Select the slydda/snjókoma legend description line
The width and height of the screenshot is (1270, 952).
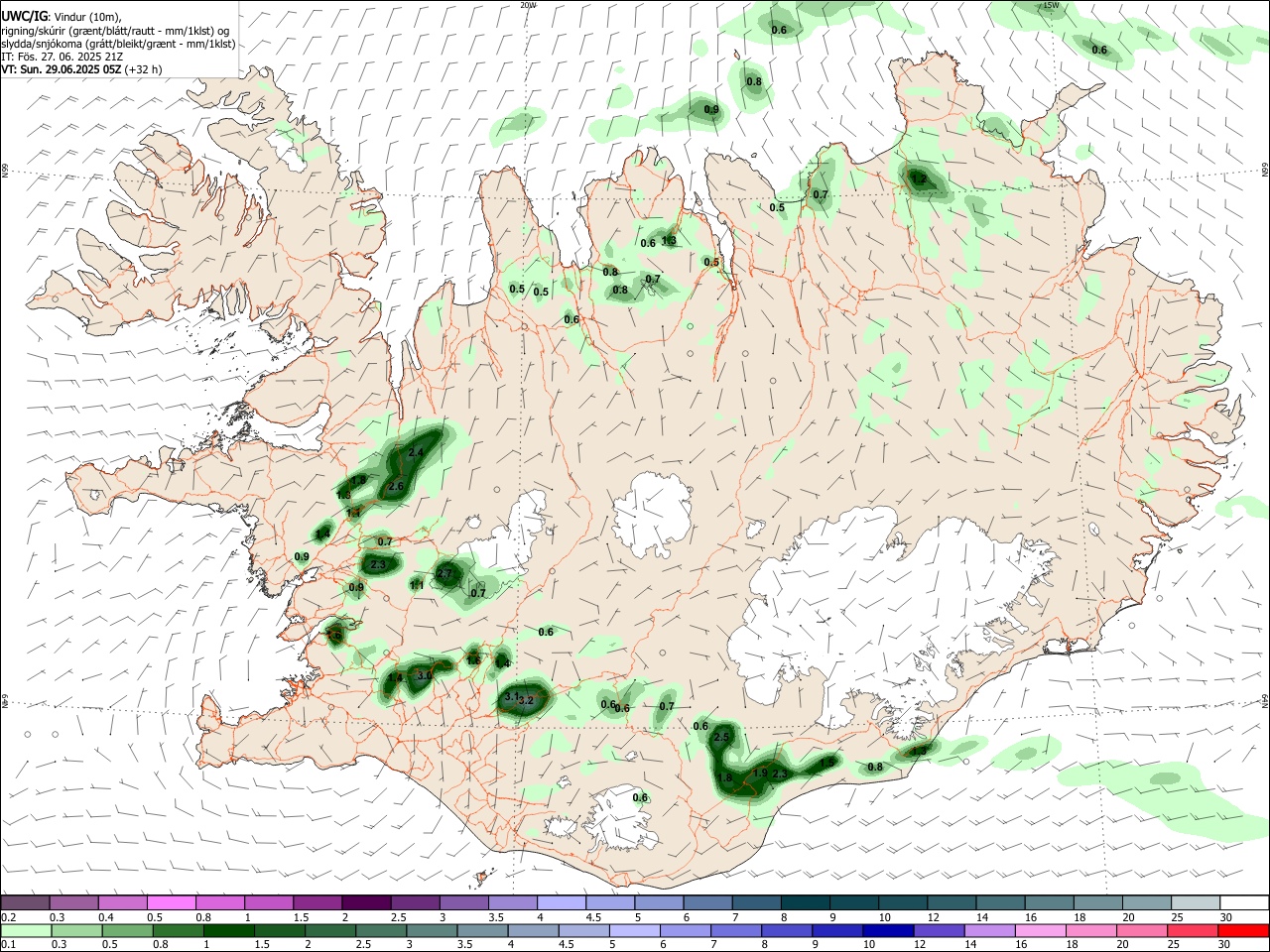point(118,44)
